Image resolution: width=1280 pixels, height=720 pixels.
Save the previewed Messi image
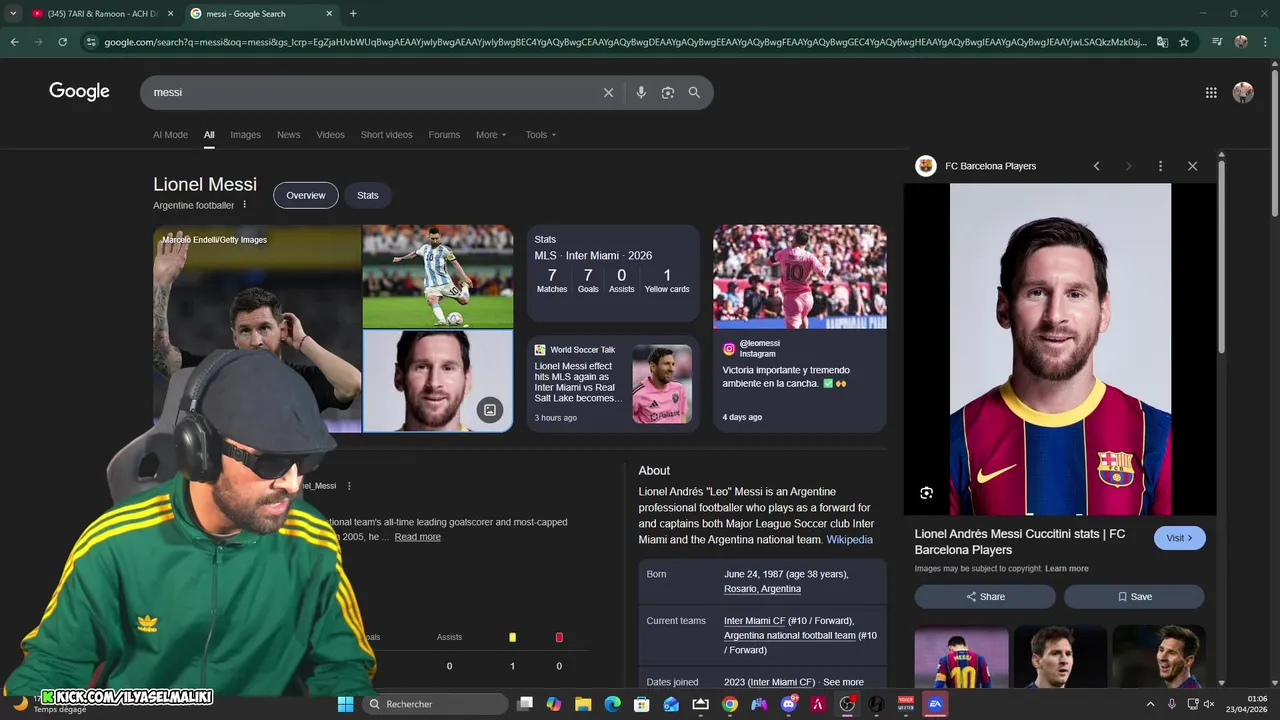pyautogui.click(x=1134, y=597)
